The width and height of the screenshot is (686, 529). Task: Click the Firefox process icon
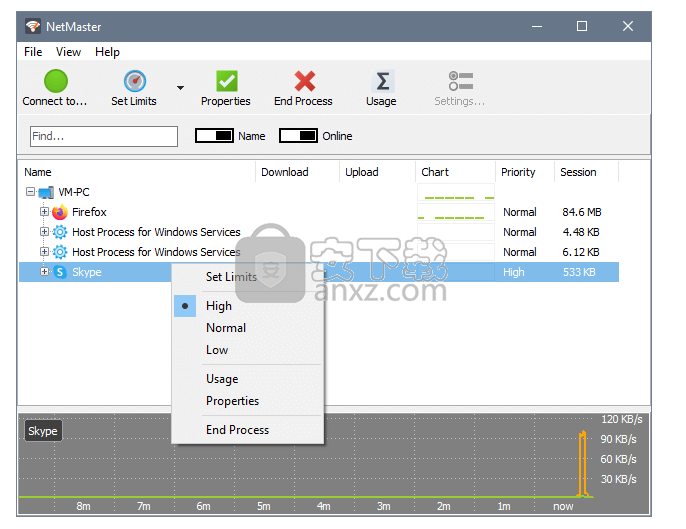(x=60, y=212)
